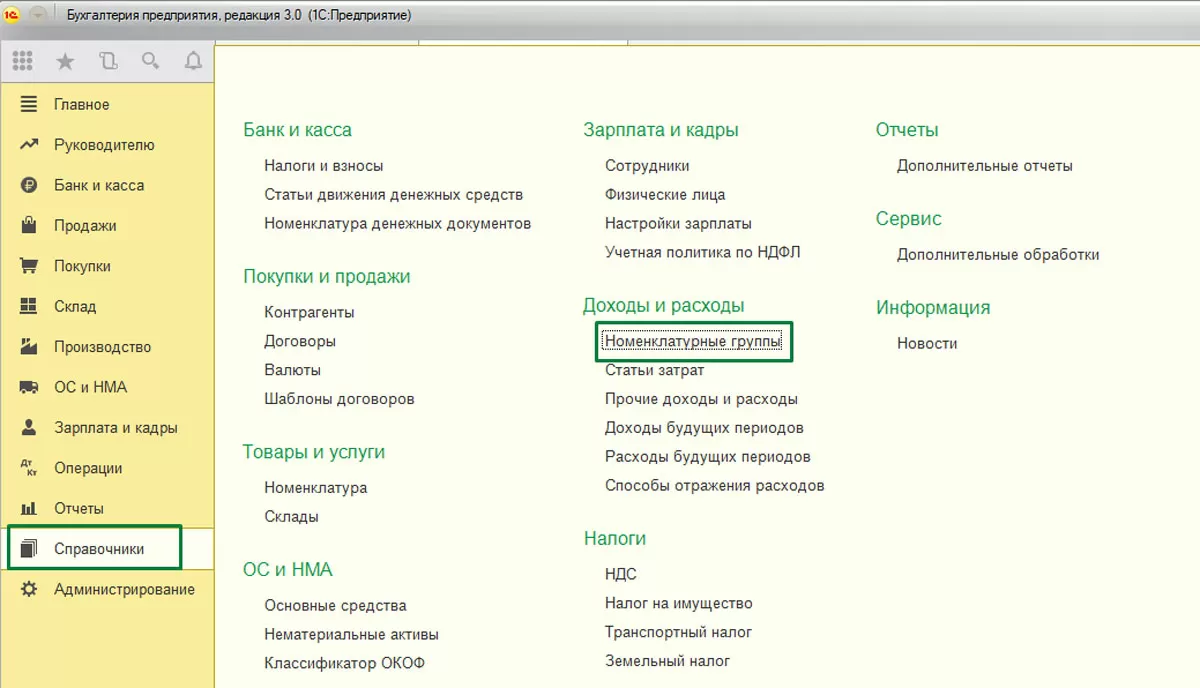Open the Валюты directory

pos(293,370)
